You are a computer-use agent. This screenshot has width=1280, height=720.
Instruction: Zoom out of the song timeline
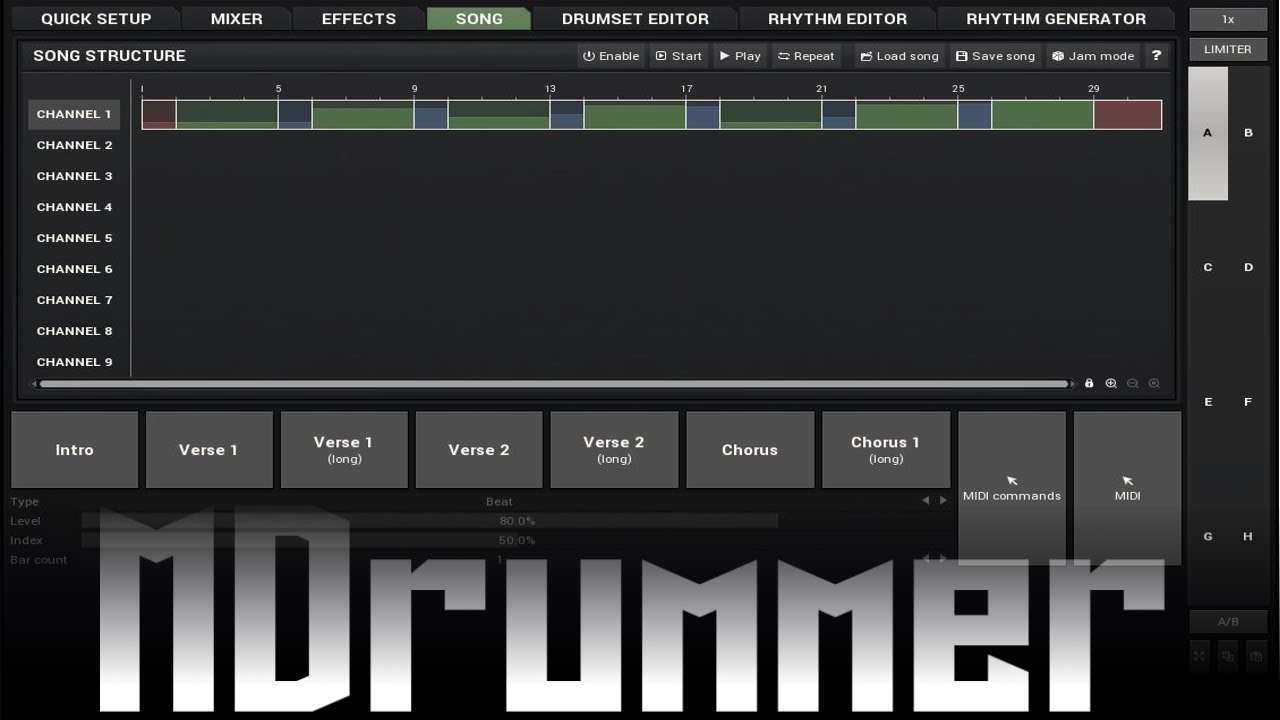click(1133, 383)
